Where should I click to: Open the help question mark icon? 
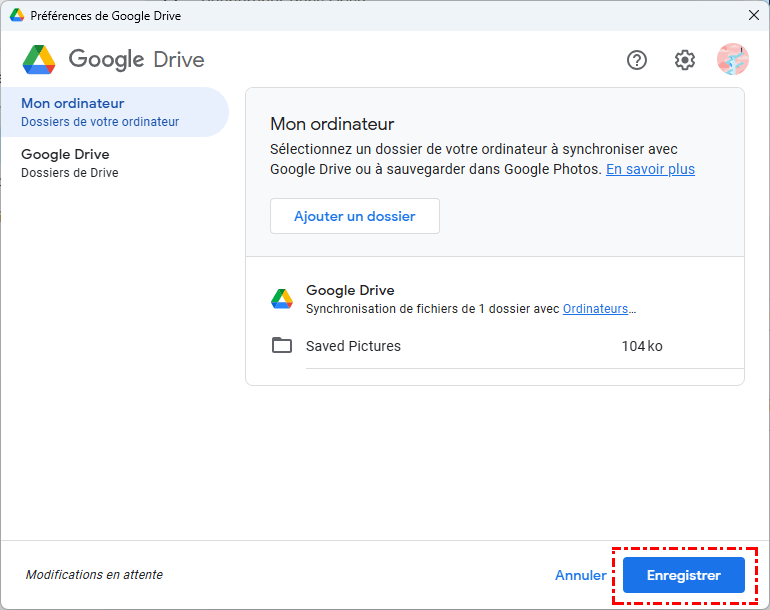637,60
